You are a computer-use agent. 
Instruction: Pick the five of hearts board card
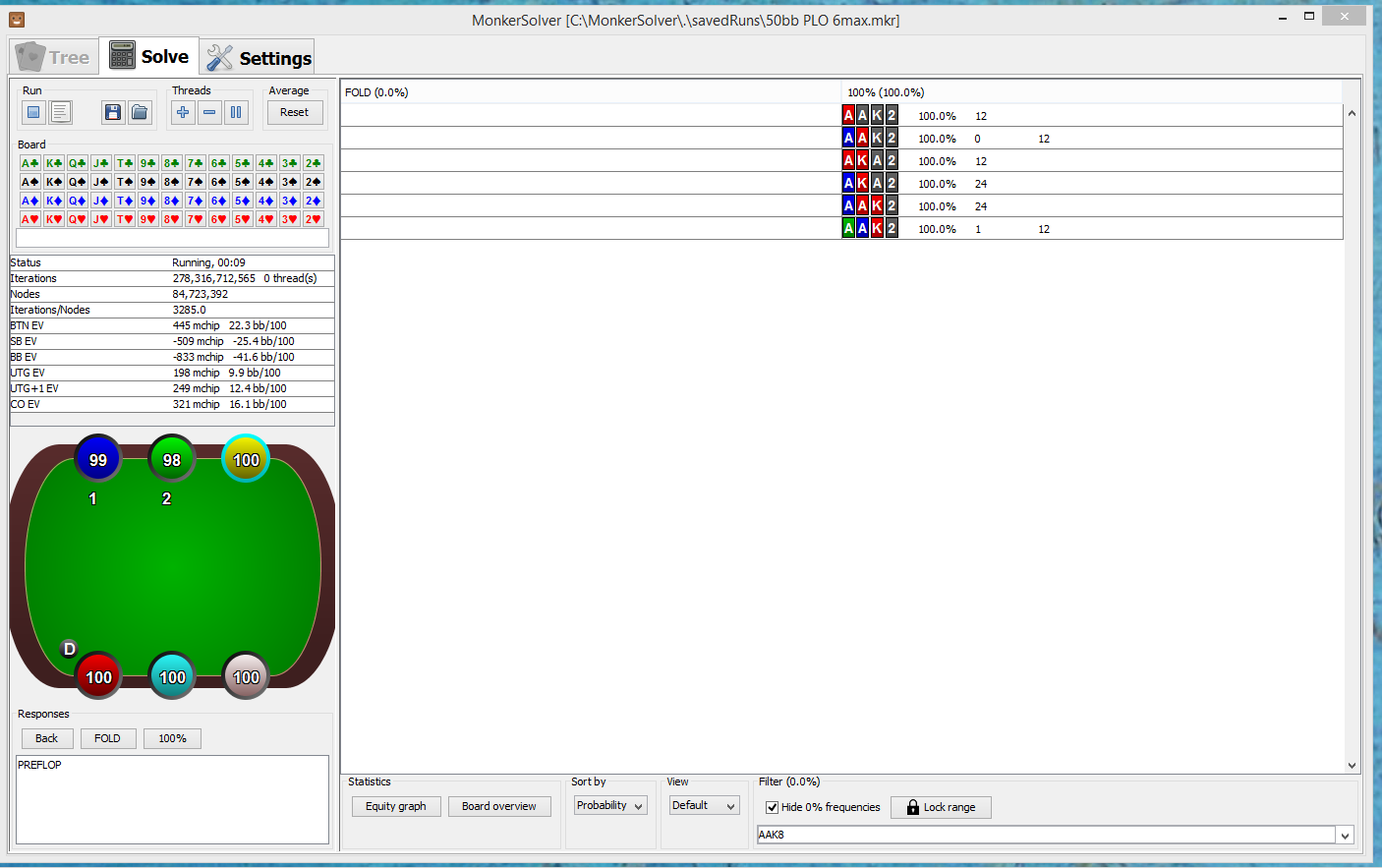point(243,219)
